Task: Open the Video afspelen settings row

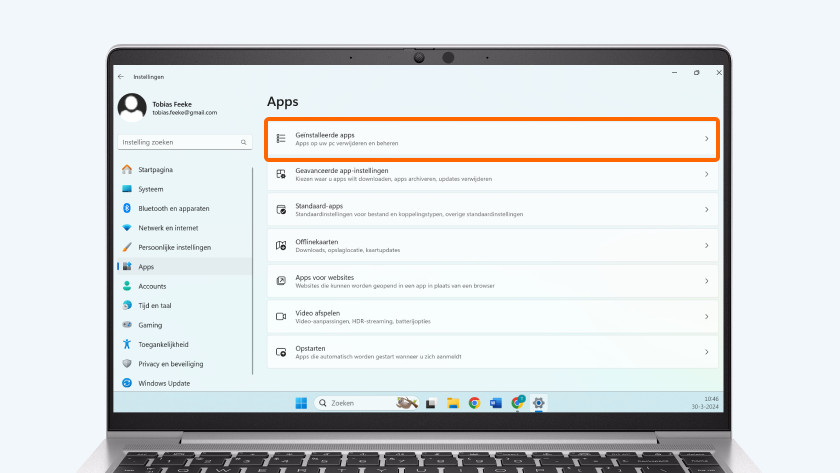Action: (490, 316)
